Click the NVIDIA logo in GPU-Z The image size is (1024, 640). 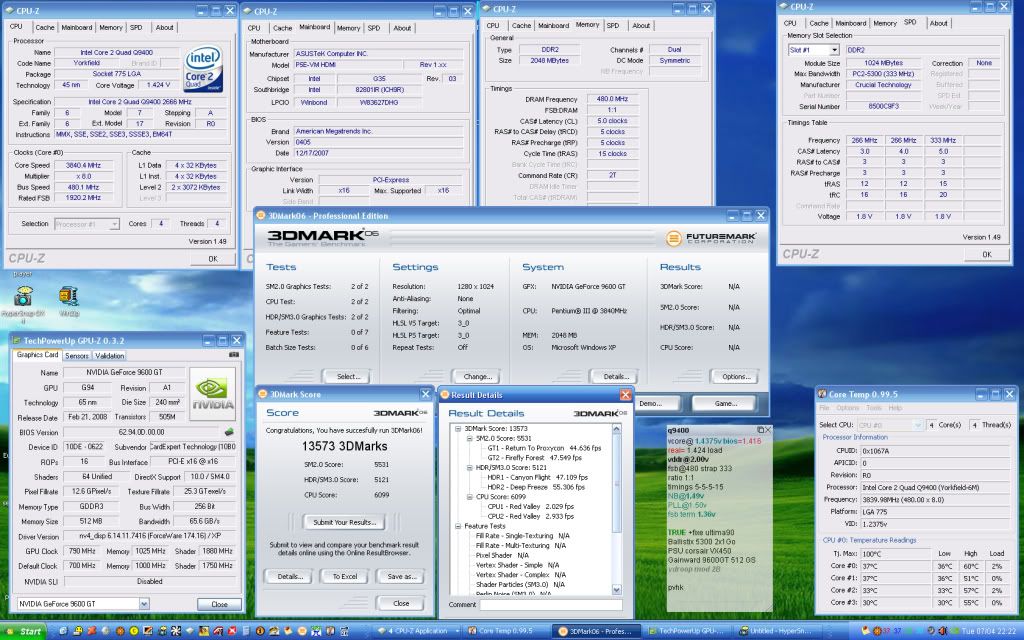pos(212,392)
